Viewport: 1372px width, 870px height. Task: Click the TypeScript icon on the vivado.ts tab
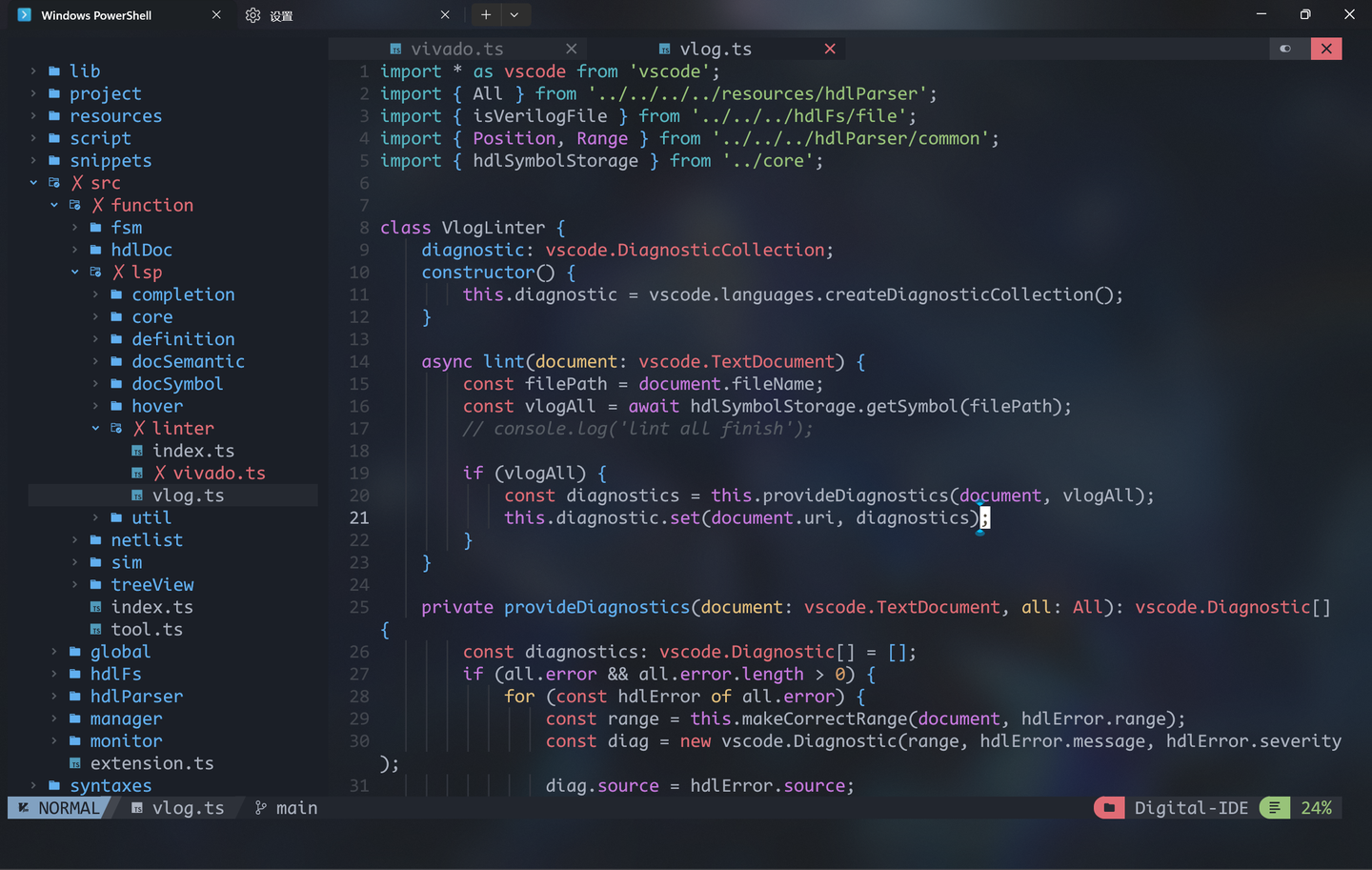pos(395,48)
